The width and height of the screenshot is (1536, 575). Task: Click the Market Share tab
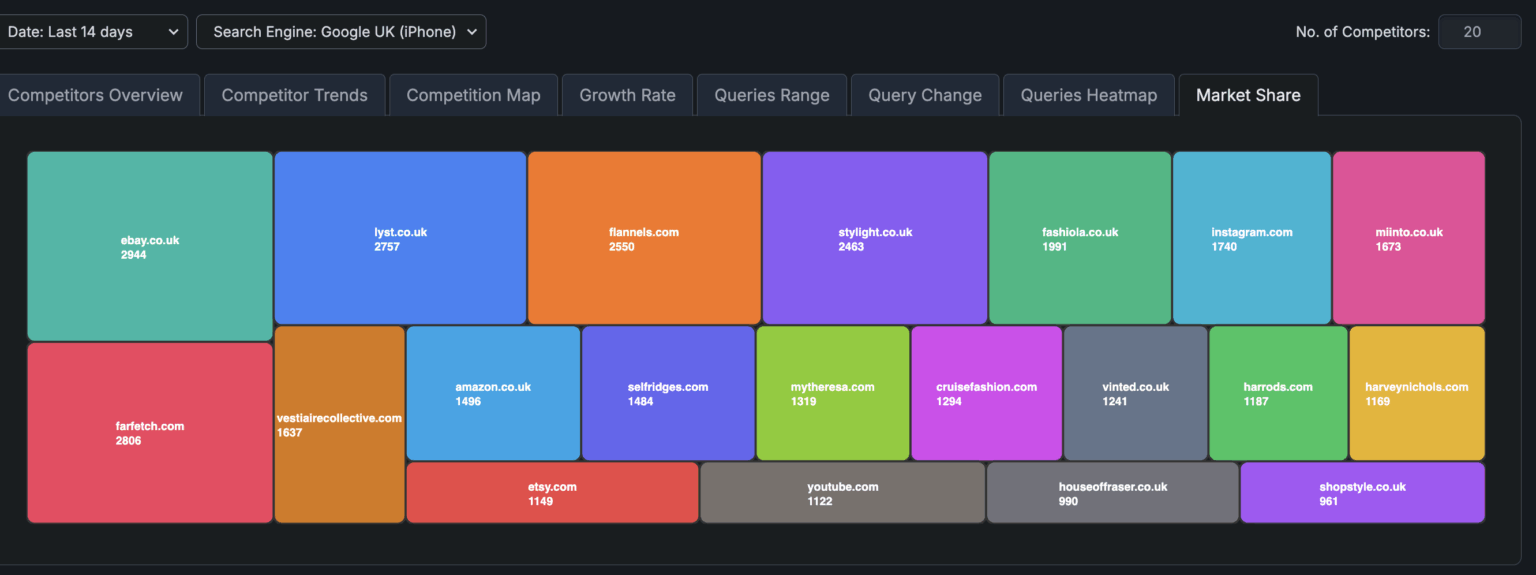tap(1248, 96)
